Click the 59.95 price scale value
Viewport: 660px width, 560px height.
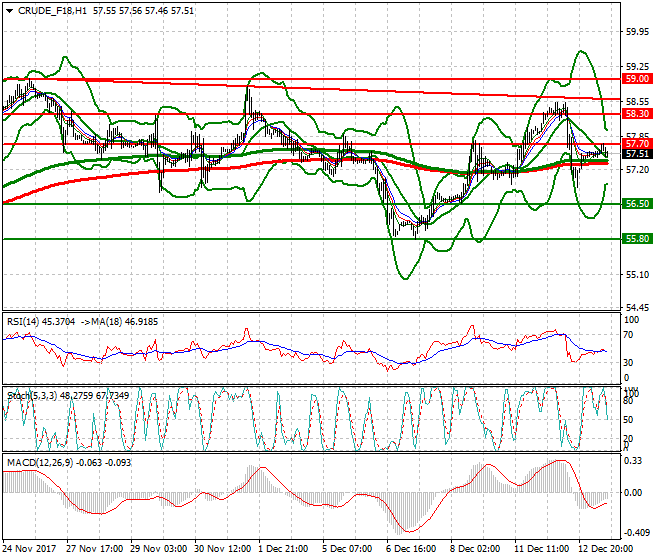point(637,32)
